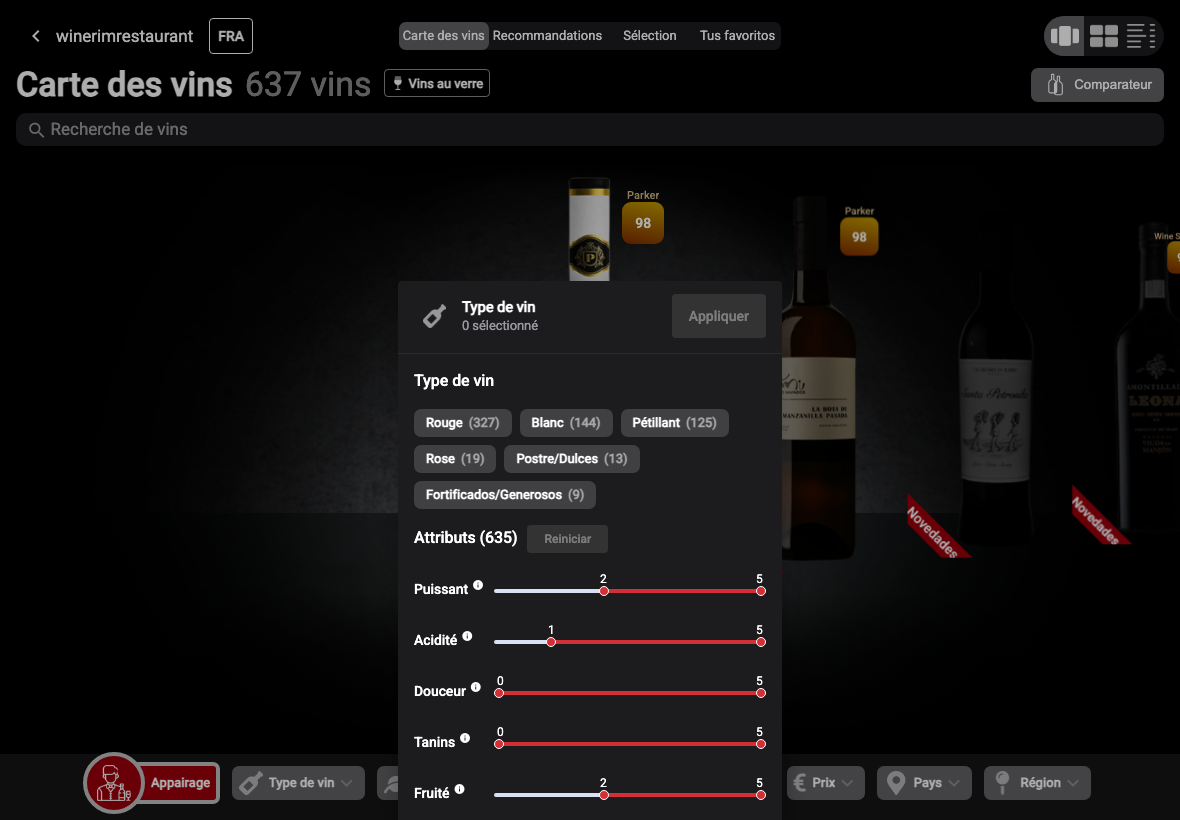1180x820 pixels.
Task: Click the Puissant slider minimum handle at 2
Action: (x=604, y=591)
